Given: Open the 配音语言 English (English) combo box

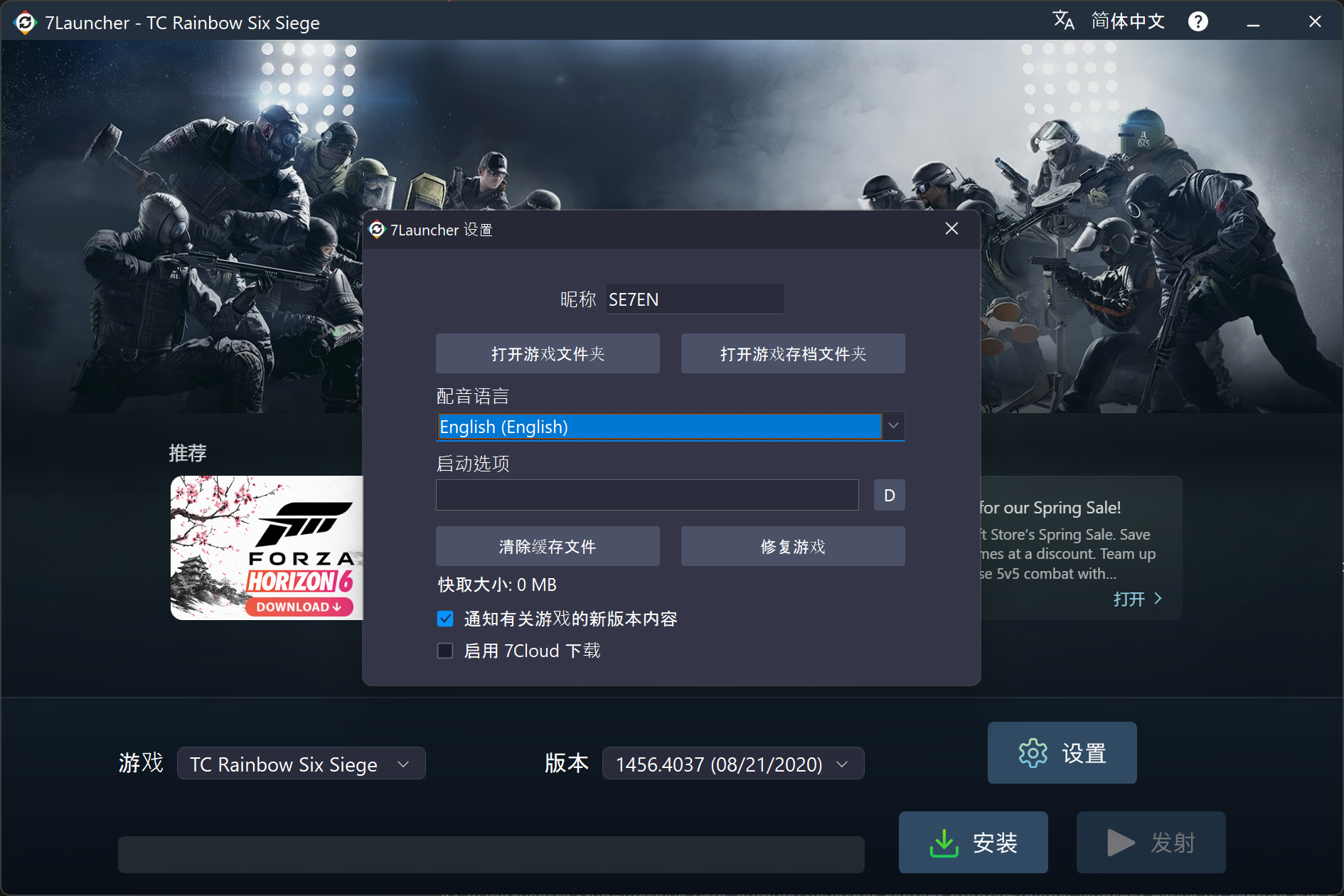Looking at the screenshot, I should [x=670, y=427].
